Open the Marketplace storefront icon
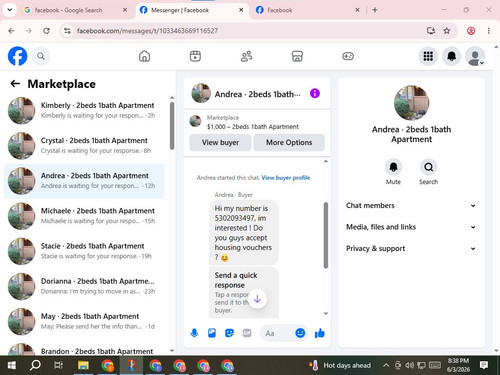 click(x=297, y=56)
